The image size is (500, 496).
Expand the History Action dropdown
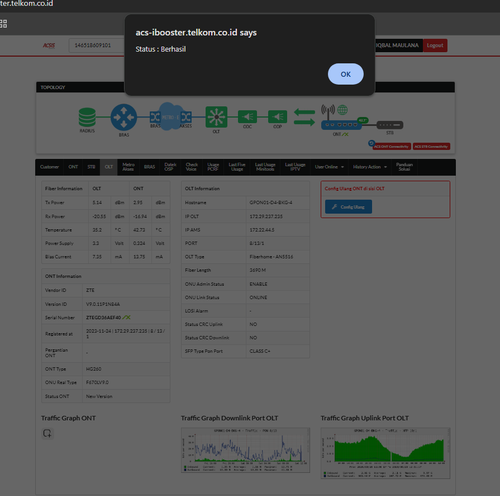pos(370,167)
